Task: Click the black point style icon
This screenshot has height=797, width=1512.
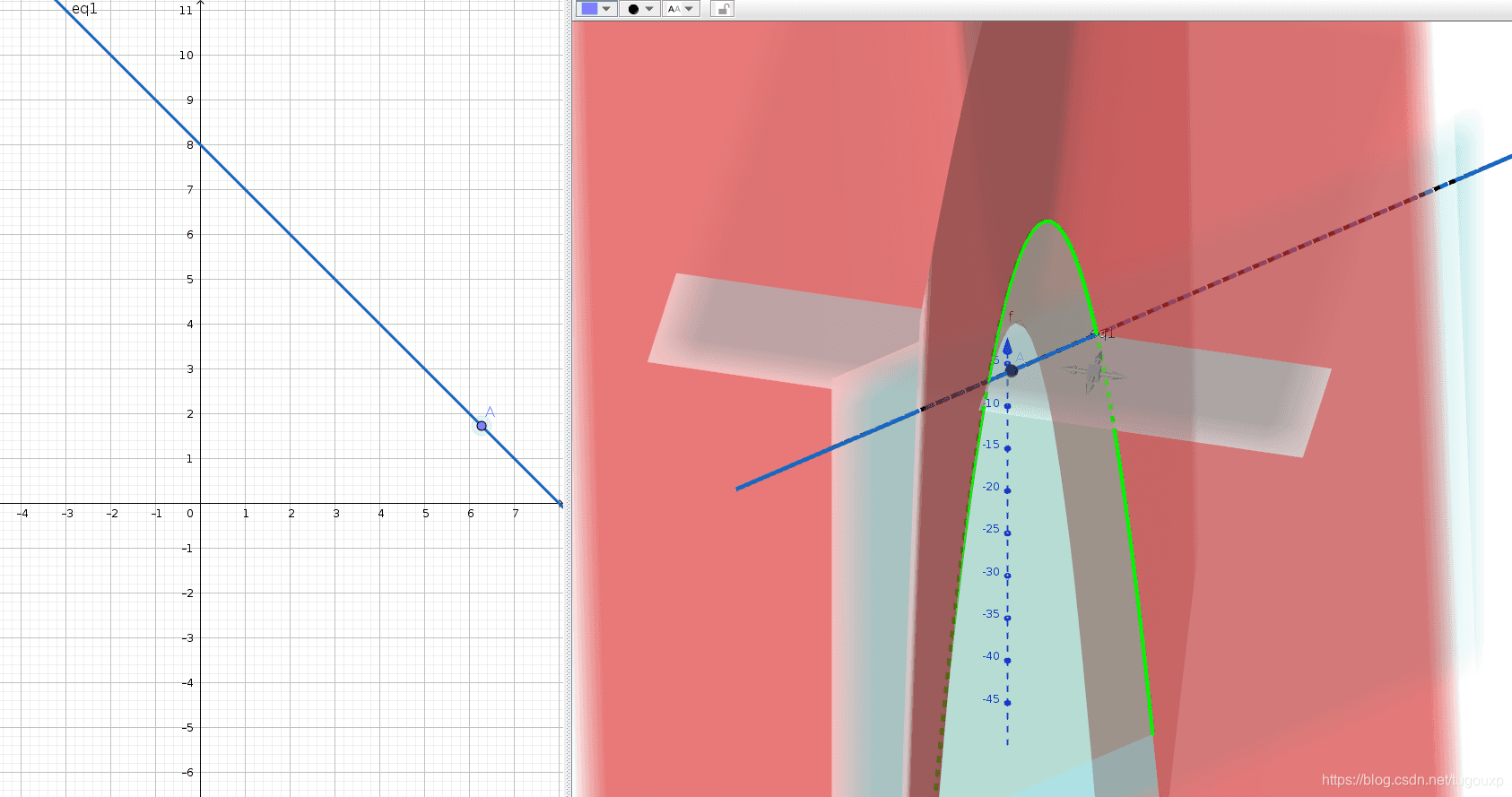Action: point(633,9)
